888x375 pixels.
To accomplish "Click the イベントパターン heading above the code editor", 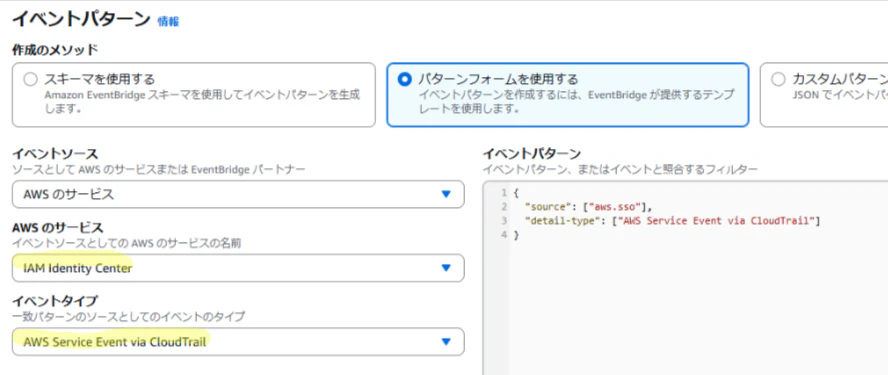I will point(532,154).
